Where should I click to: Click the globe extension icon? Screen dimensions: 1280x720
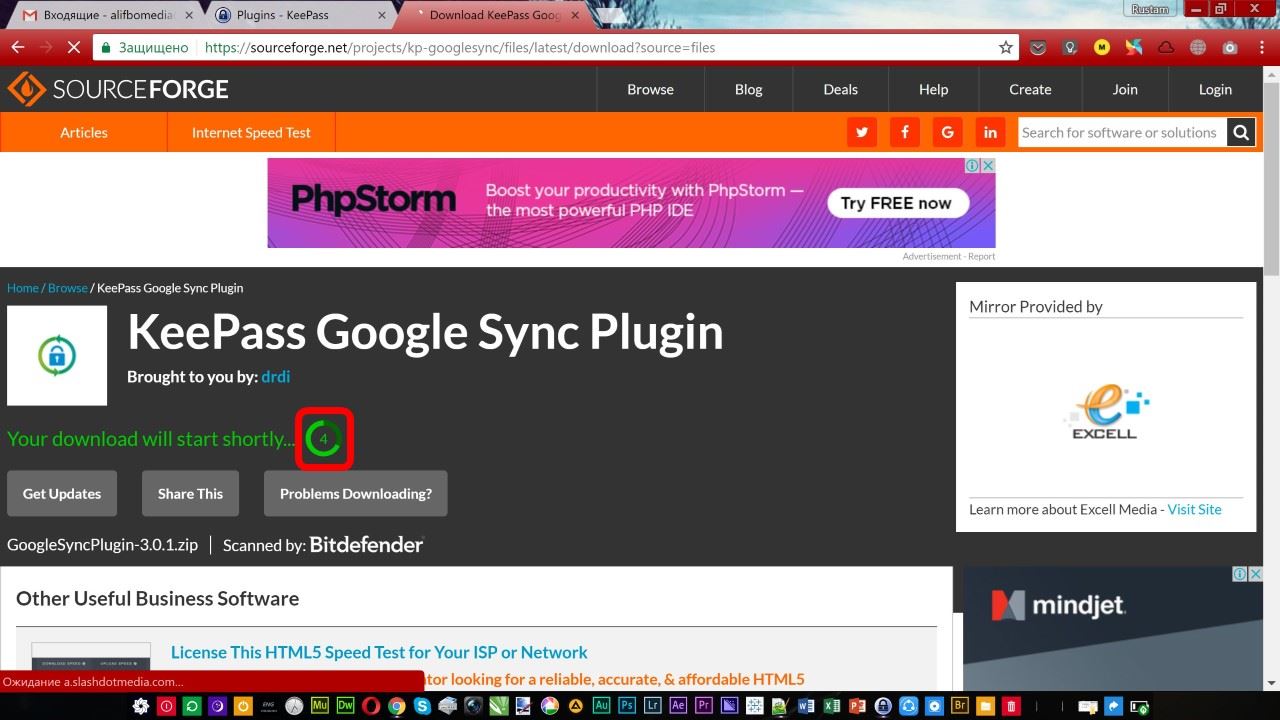tap(1198, 47)
